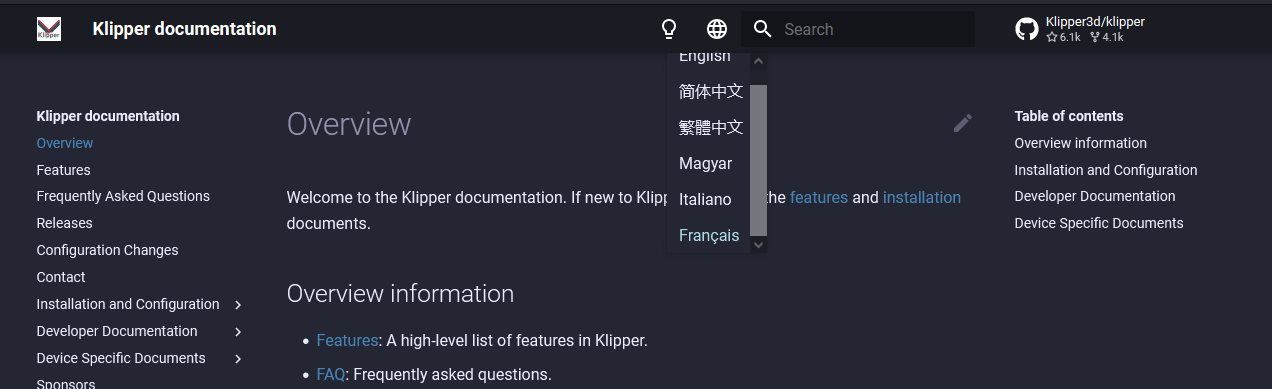Screen dimensions: 1272x389
Task: Open Releases in left sidebar
Action: pyautogui.click(x=64, y=223)
